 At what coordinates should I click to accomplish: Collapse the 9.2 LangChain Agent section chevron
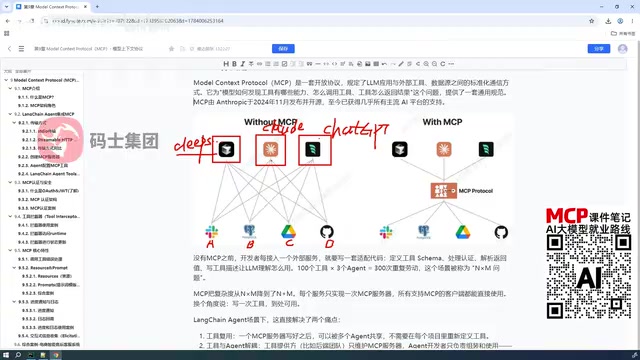click(x=10, y=114)
